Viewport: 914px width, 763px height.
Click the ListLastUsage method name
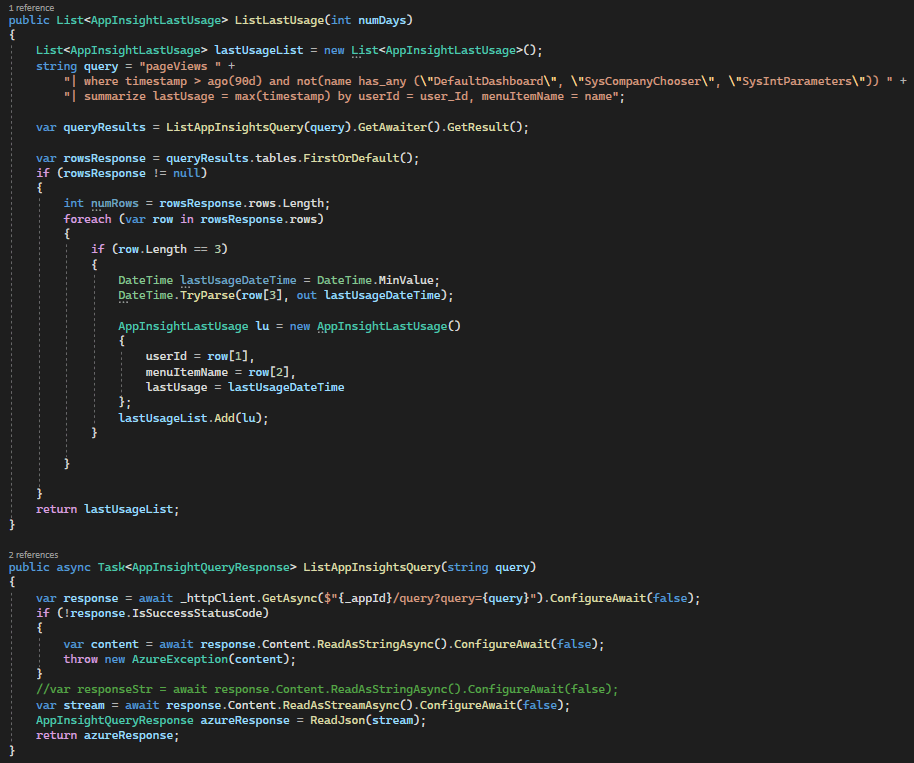(279, 20)
